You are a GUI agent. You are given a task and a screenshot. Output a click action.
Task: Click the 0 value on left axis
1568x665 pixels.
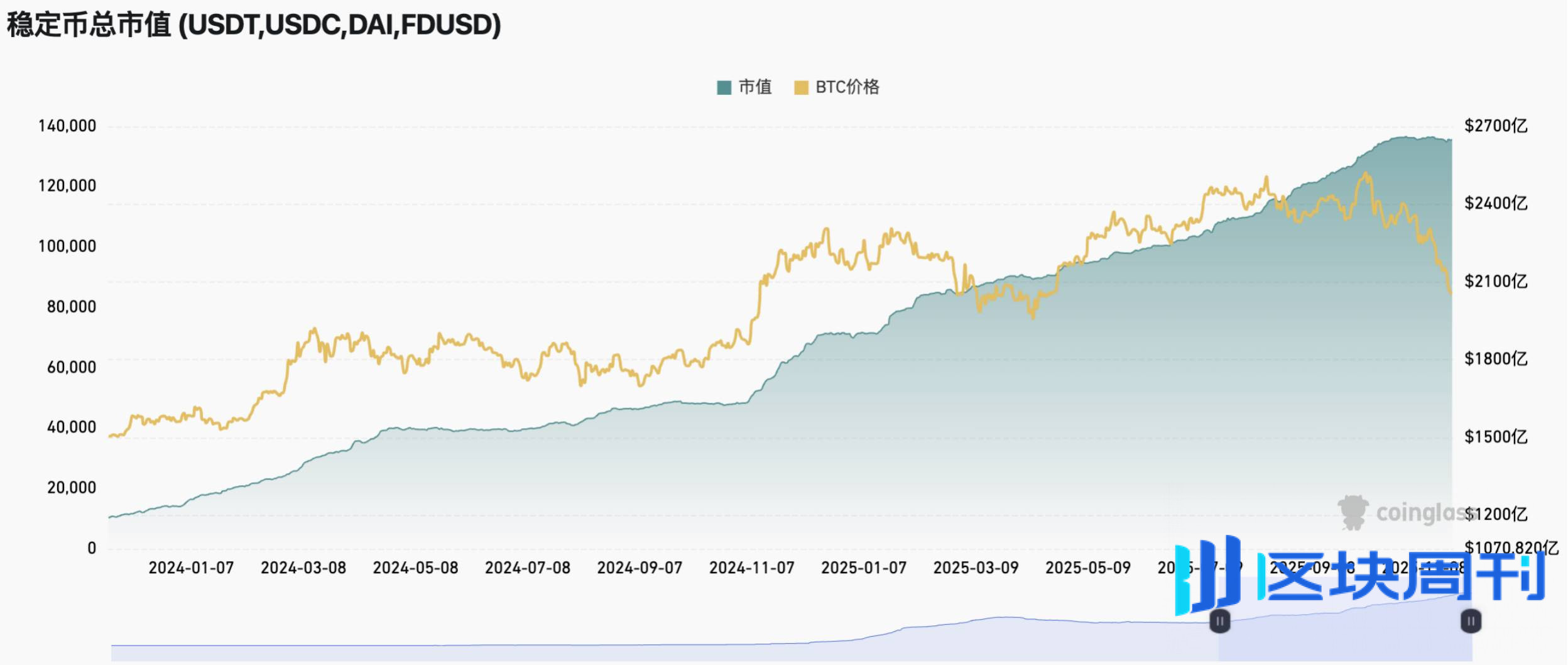(x=92, y=549)
